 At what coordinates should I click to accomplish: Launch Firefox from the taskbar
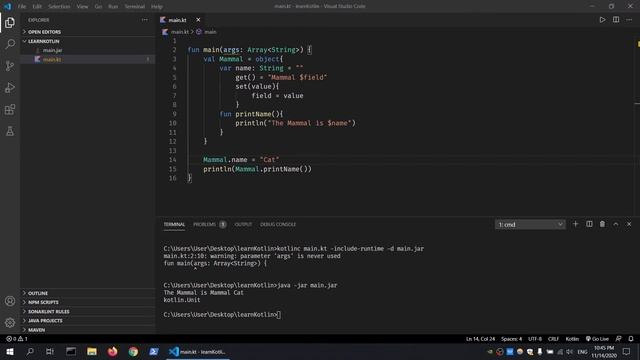[112, 351]
